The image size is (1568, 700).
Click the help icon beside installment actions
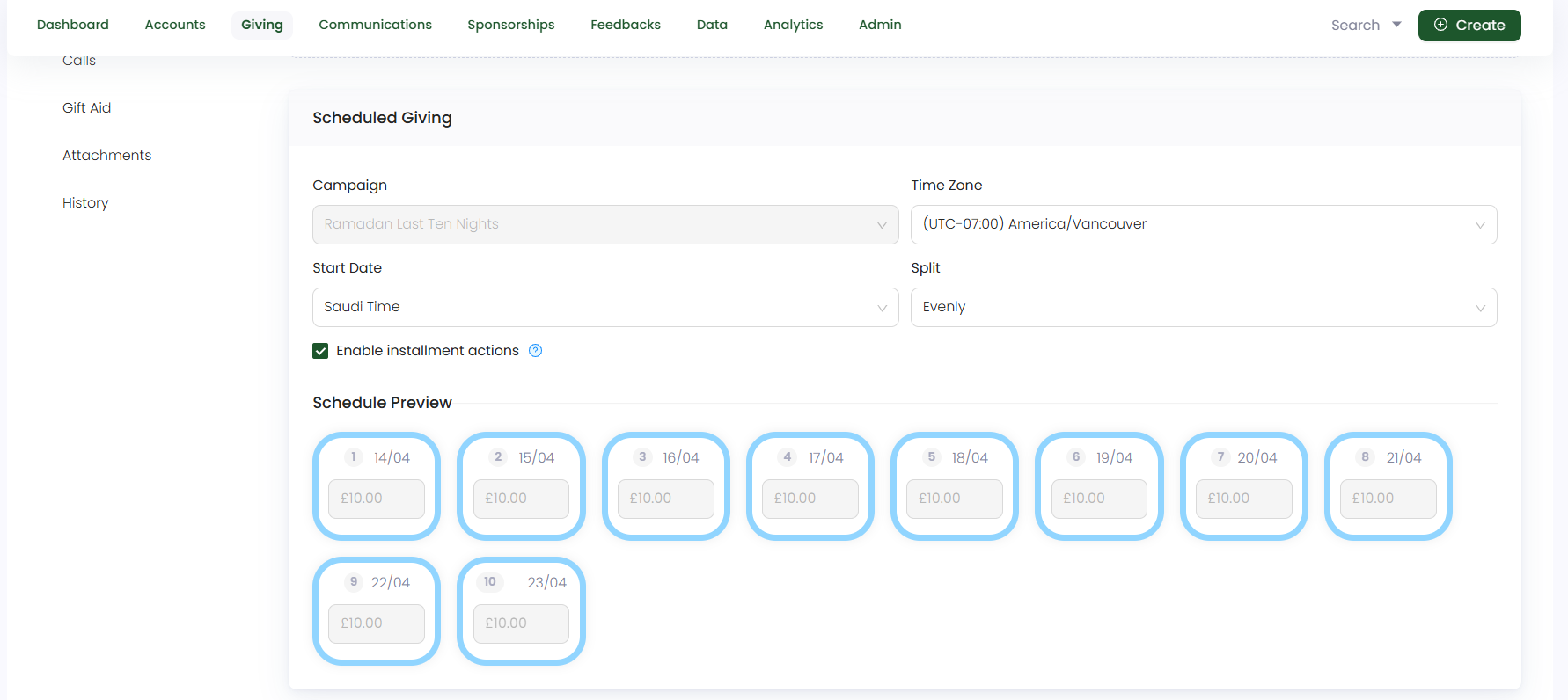535,351
